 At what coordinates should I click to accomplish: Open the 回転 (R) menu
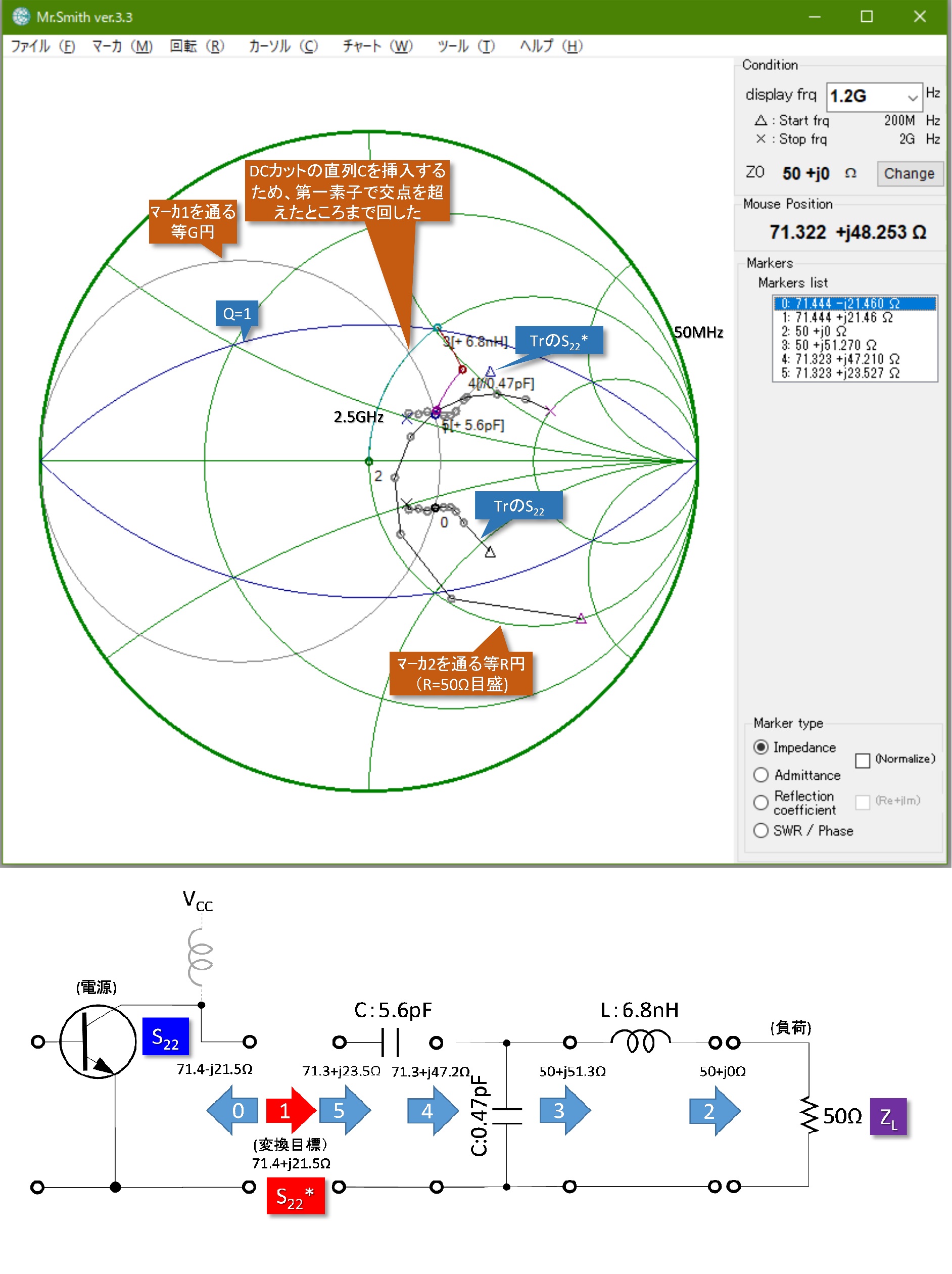tap(197, 46)
